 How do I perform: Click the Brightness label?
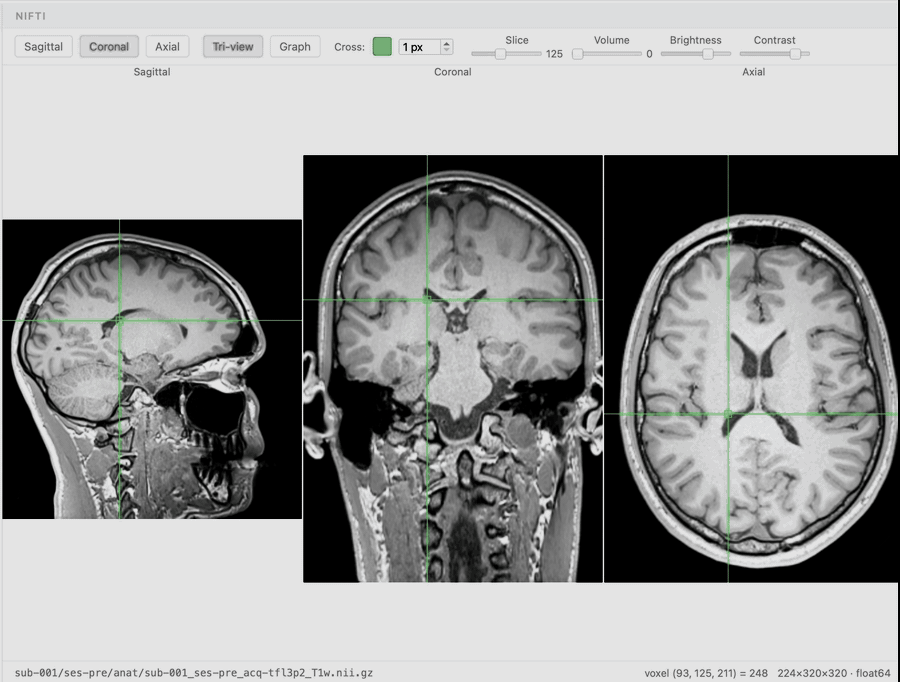696,40
